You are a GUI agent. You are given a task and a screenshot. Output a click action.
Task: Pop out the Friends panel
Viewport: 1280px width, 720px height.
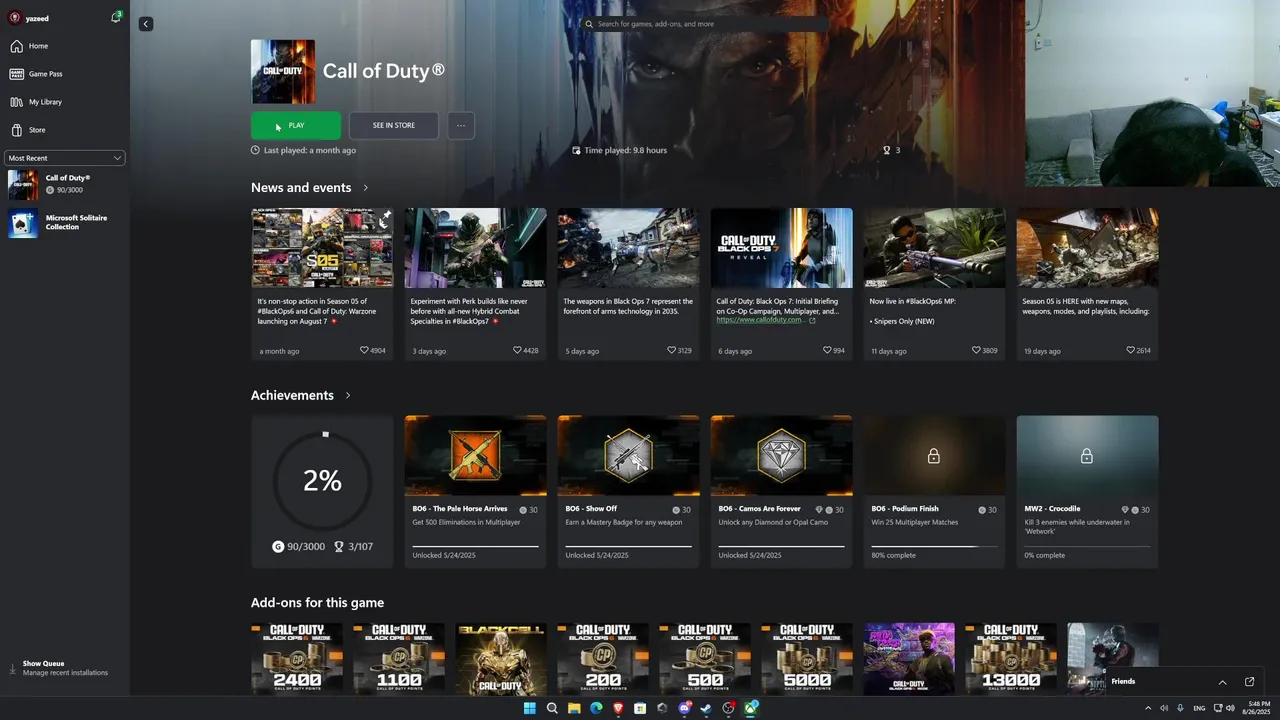[1249, 682]
